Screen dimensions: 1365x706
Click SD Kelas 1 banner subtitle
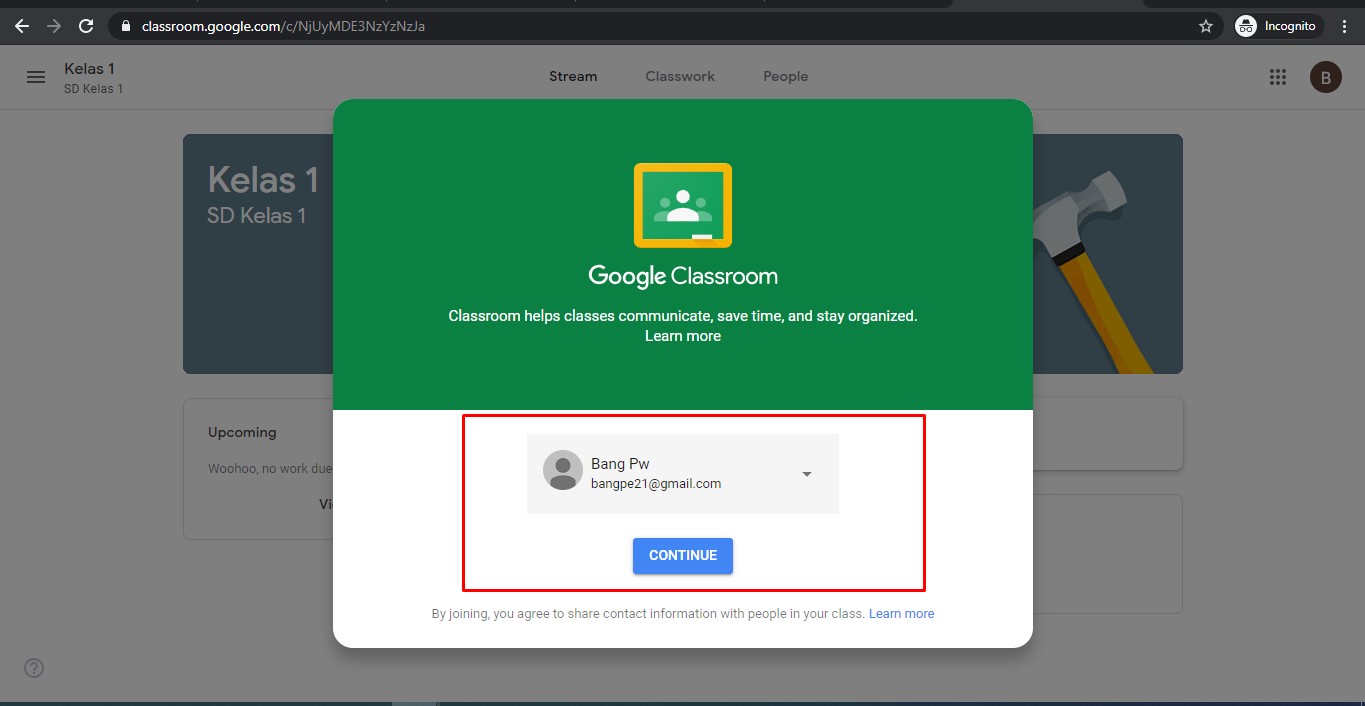click(257, 215)
